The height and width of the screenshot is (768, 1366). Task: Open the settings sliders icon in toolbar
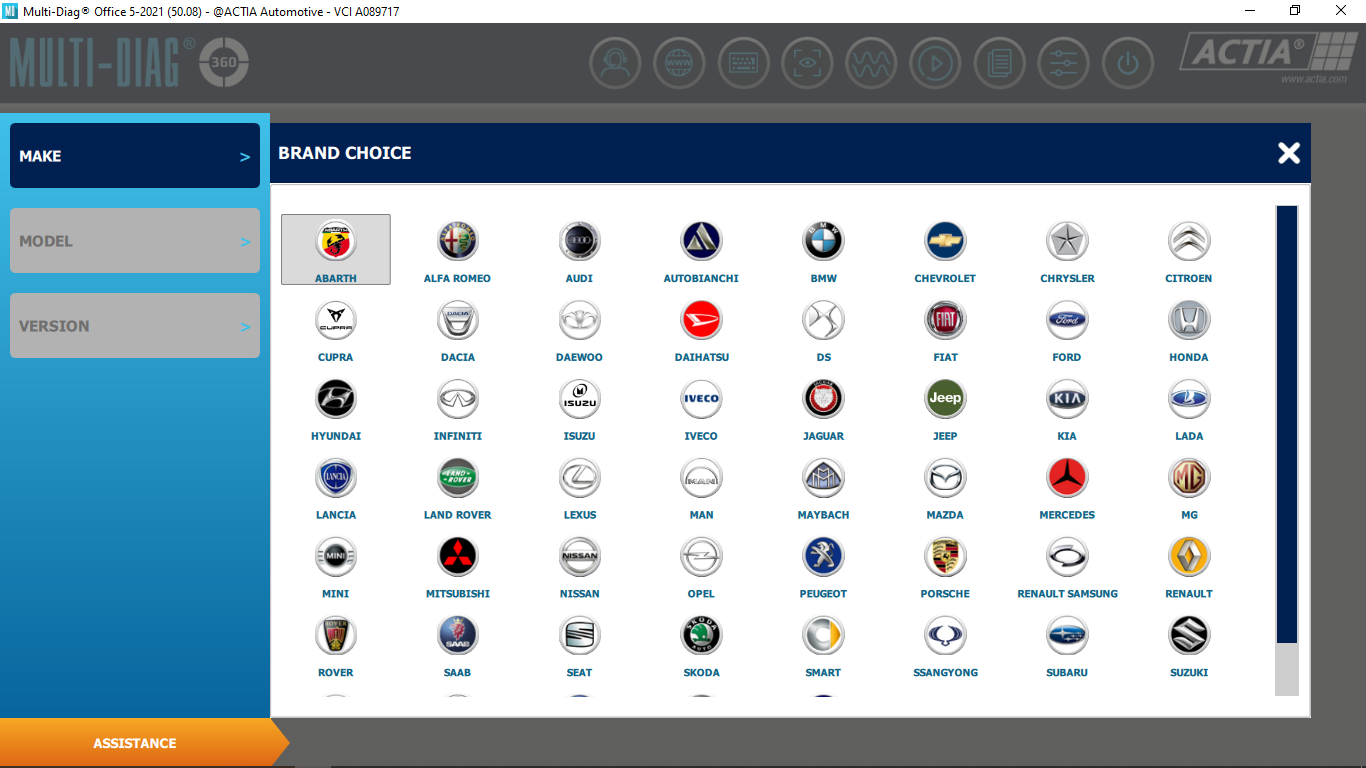(x=1064, y=64)
